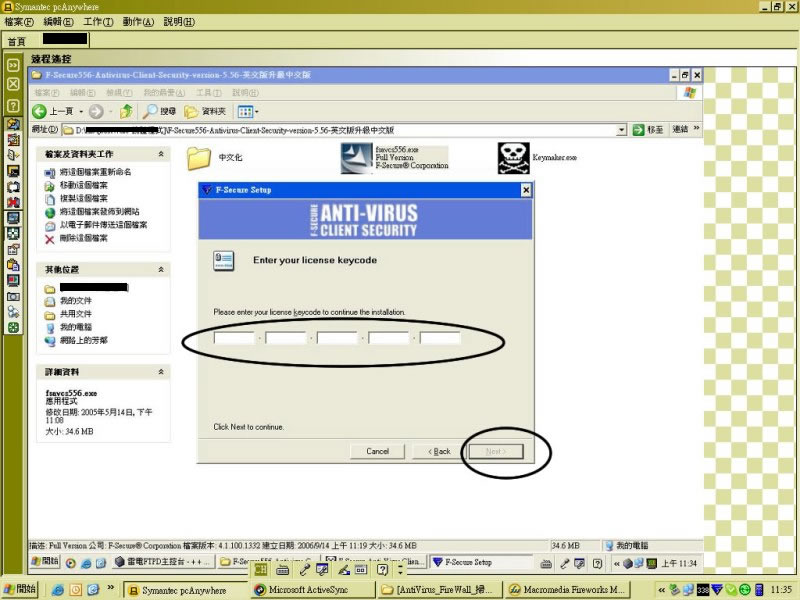Open pcAnywhere 編輯(E) menu
The image size is (800, 600).
(x=58, y=22)
